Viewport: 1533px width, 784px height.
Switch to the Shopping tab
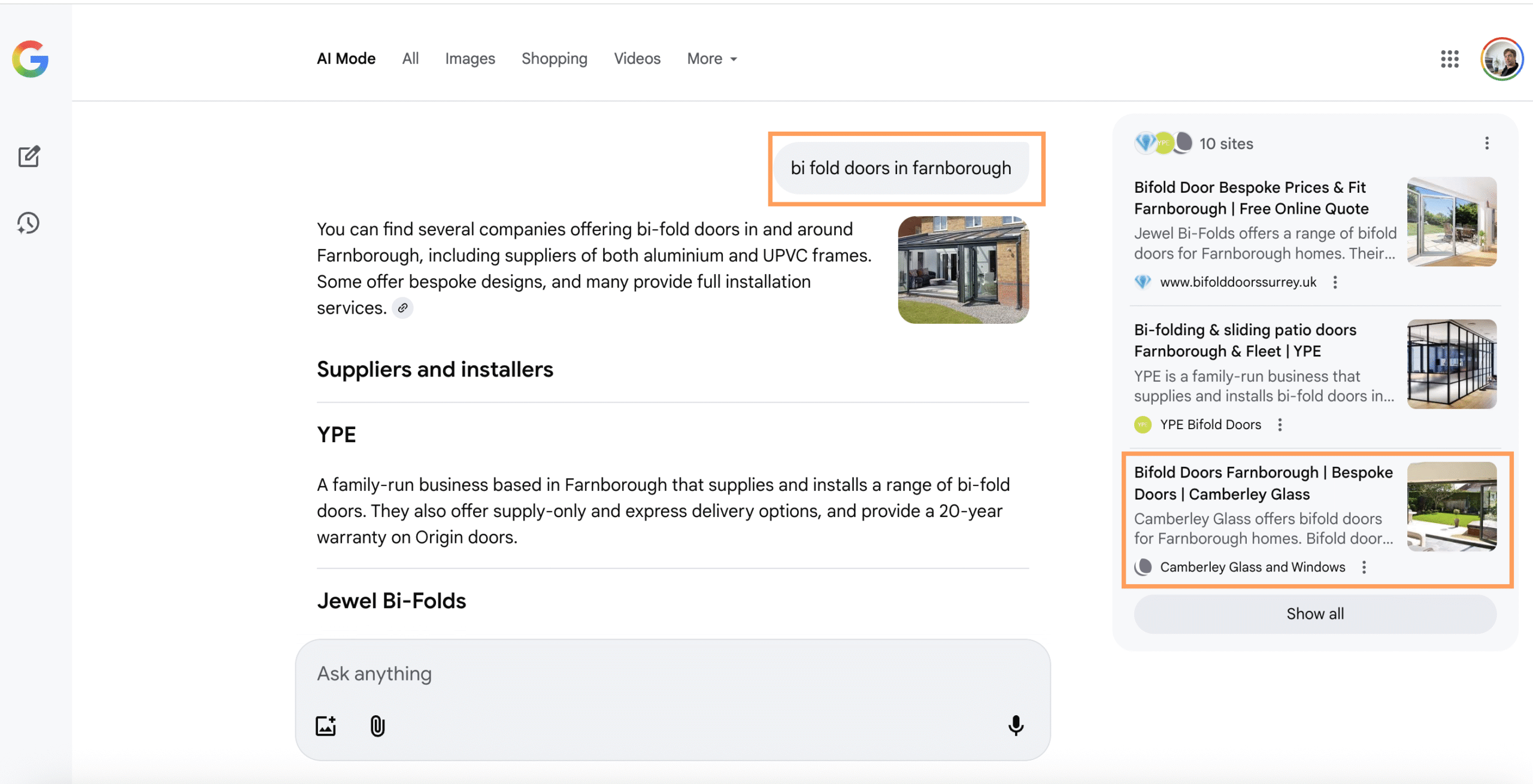point(554,59)
